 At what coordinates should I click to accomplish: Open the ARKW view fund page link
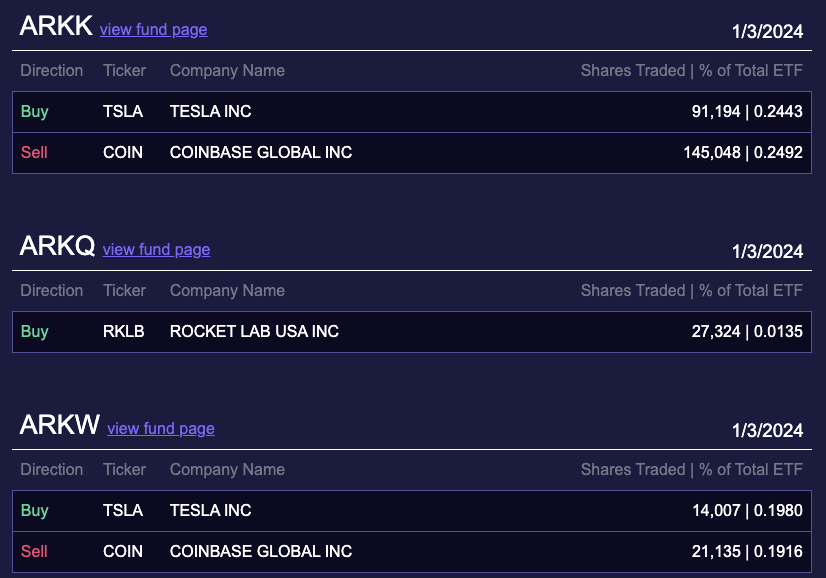160,429
